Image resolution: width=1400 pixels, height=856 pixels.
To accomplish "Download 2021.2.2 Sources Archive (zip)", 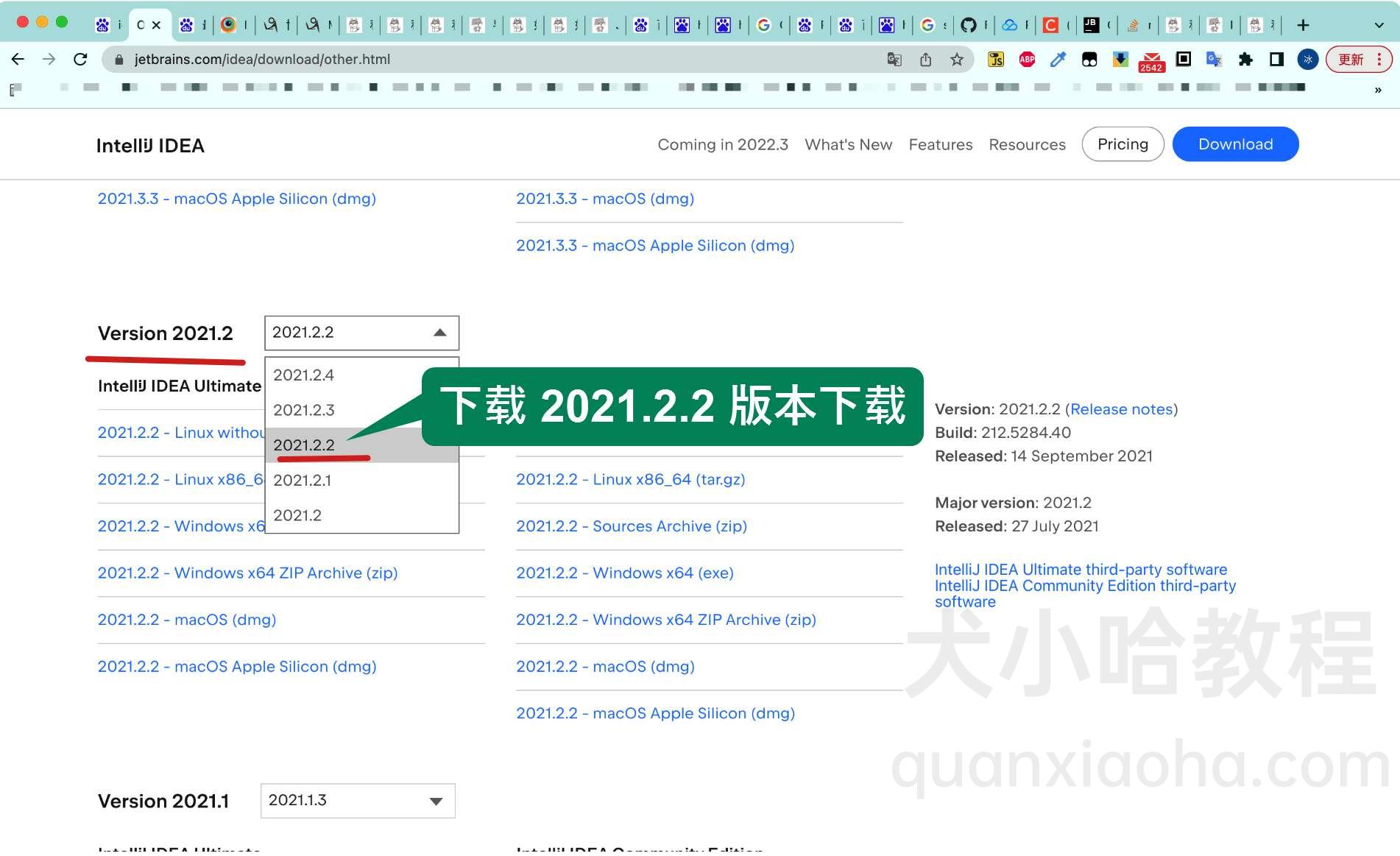I will click(x=632, y=526).
